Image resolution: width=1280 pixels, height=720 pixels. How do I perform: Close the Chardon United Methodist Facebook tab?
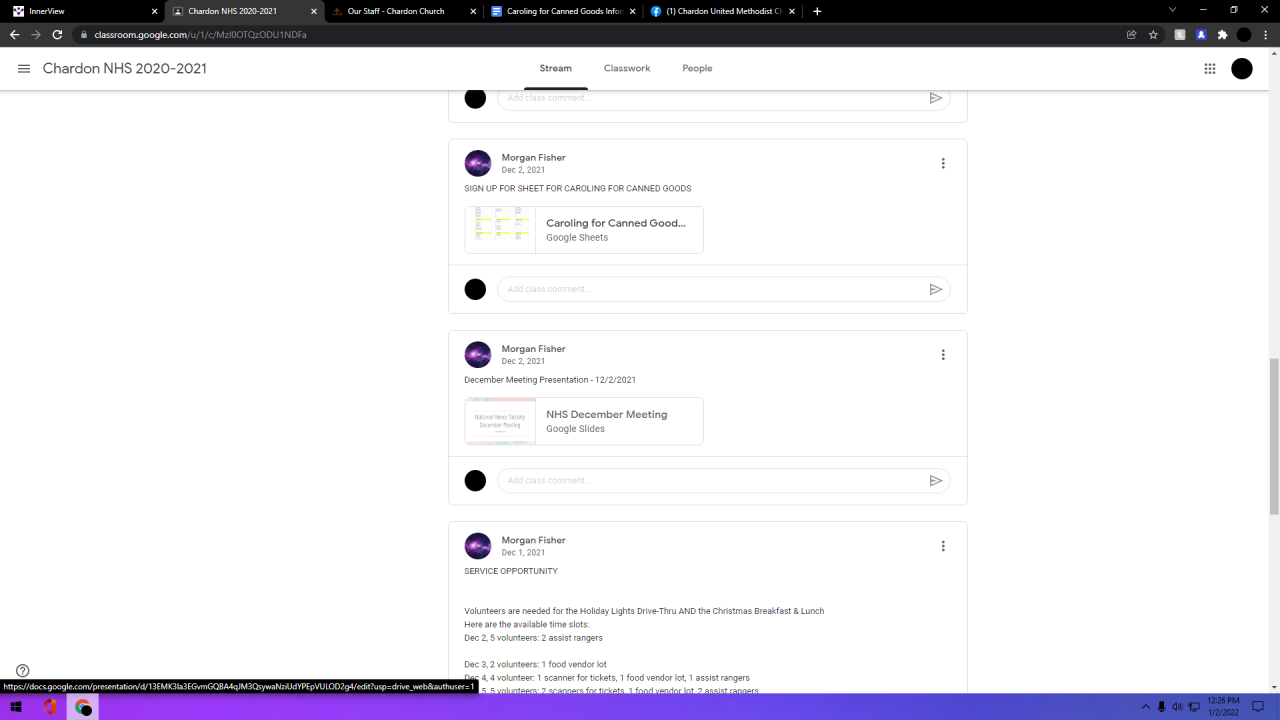pyautogui.click(x=794, y=11)
